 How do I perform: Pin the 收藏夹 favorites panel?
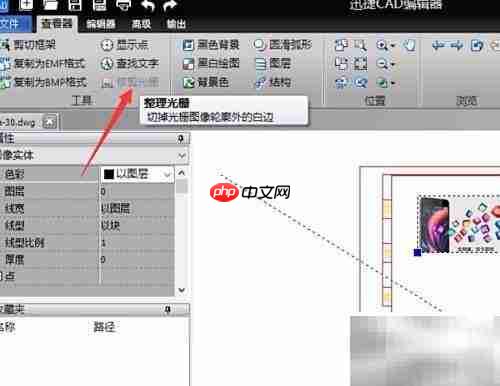point(168,310)
